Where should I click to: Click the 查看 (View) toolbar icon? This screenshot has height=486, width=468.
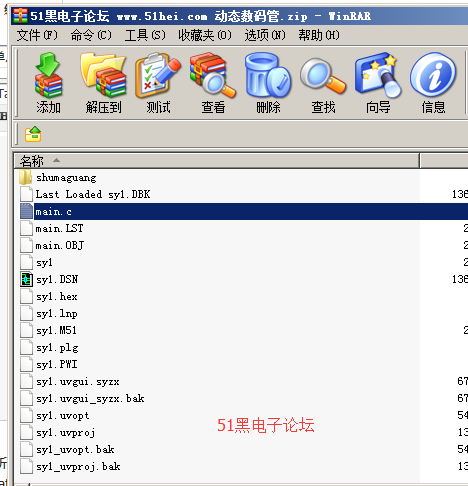point(213,75)
